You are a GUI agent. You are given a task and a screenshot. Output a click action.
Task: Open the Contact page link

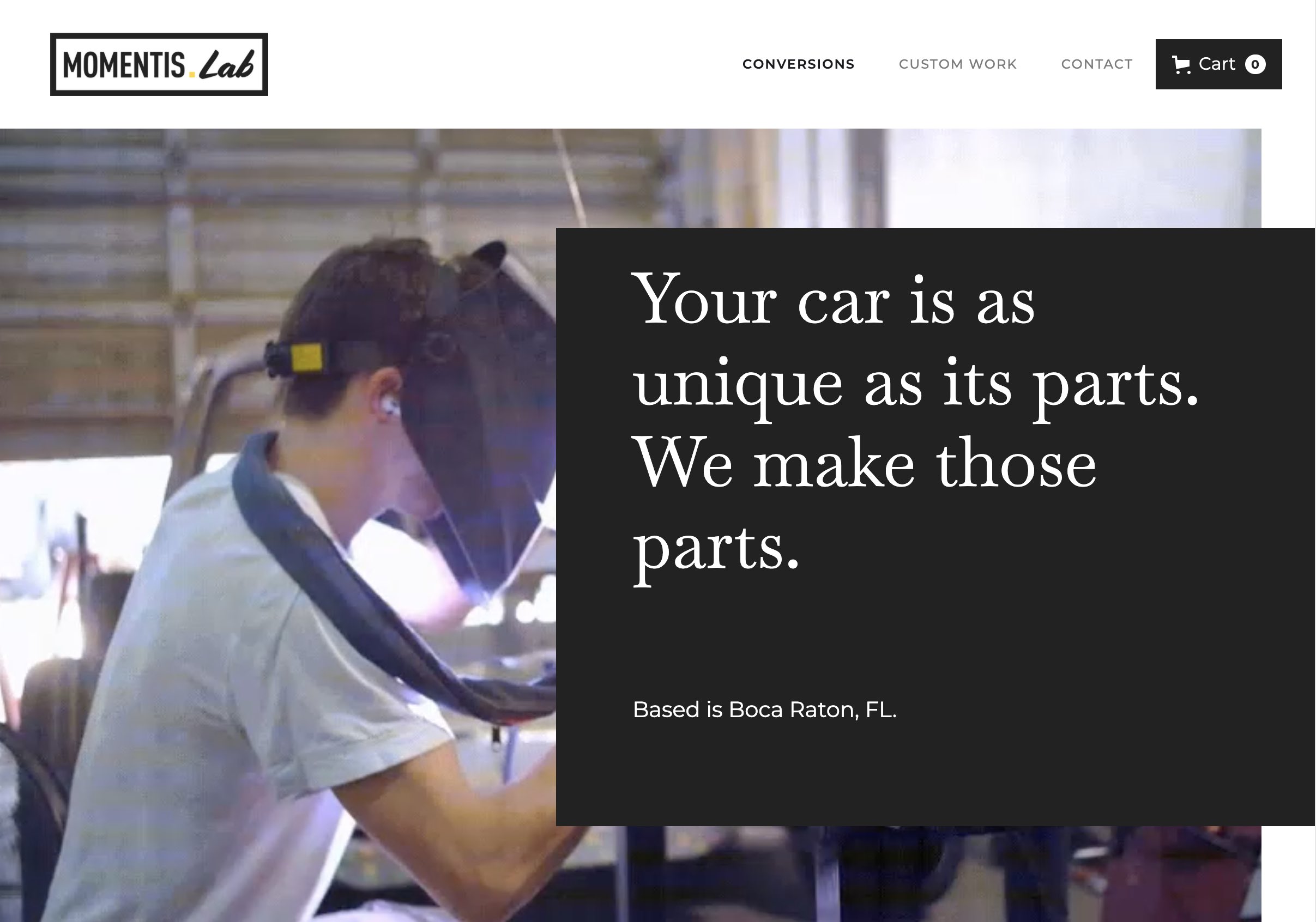[x=1097, y=64]
